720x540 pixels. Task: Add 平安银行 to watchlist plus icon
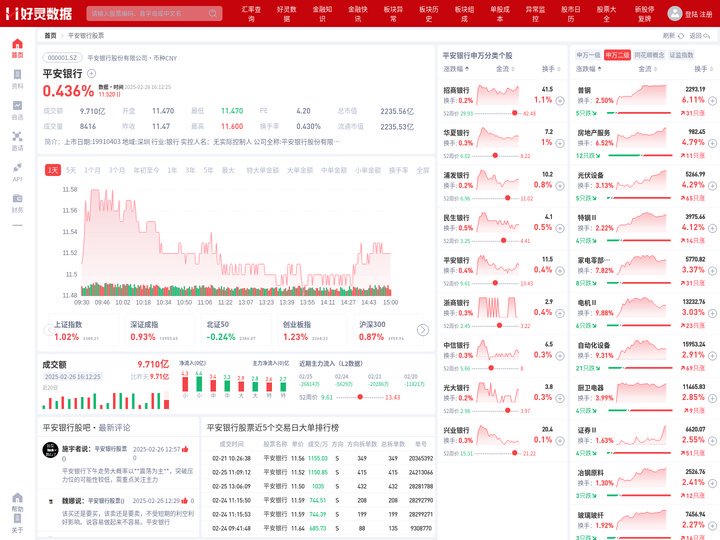(x=91, y=73)
